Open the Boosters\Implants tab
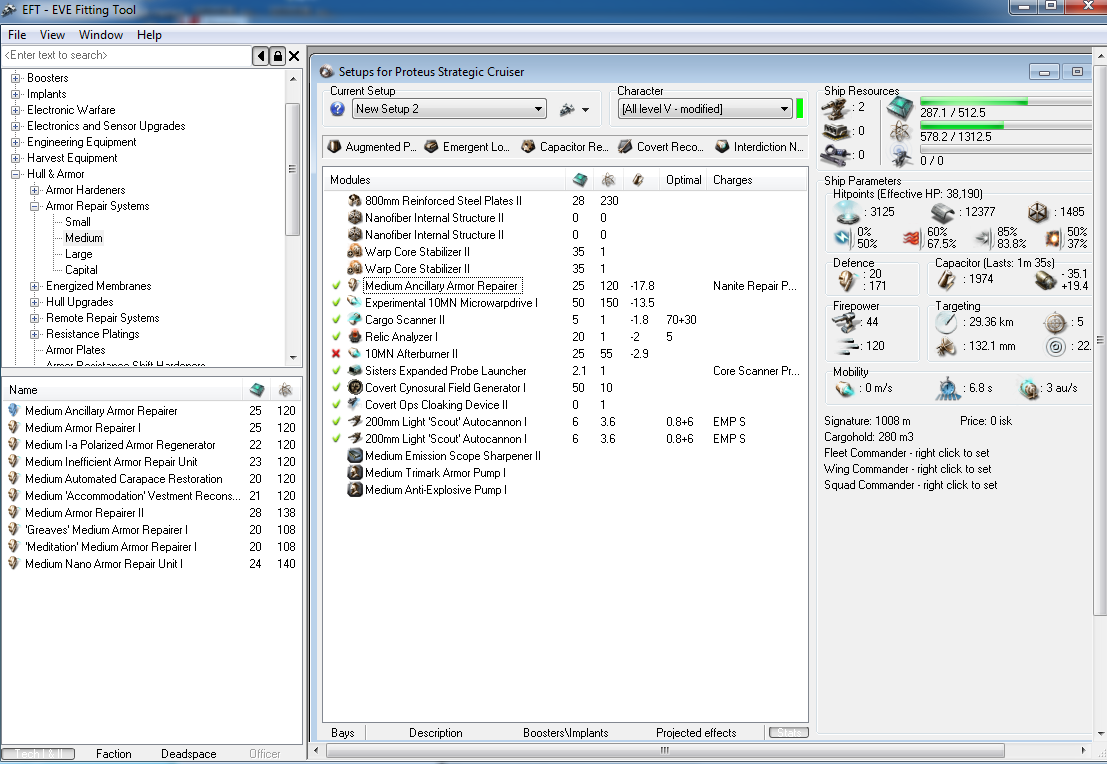The height and width of the screenshot is (764, 1107). click(x=566, y=733)
